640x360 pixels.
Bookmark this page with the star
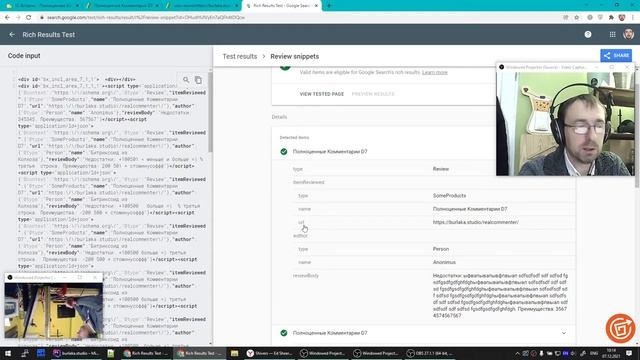click(576, 18)
